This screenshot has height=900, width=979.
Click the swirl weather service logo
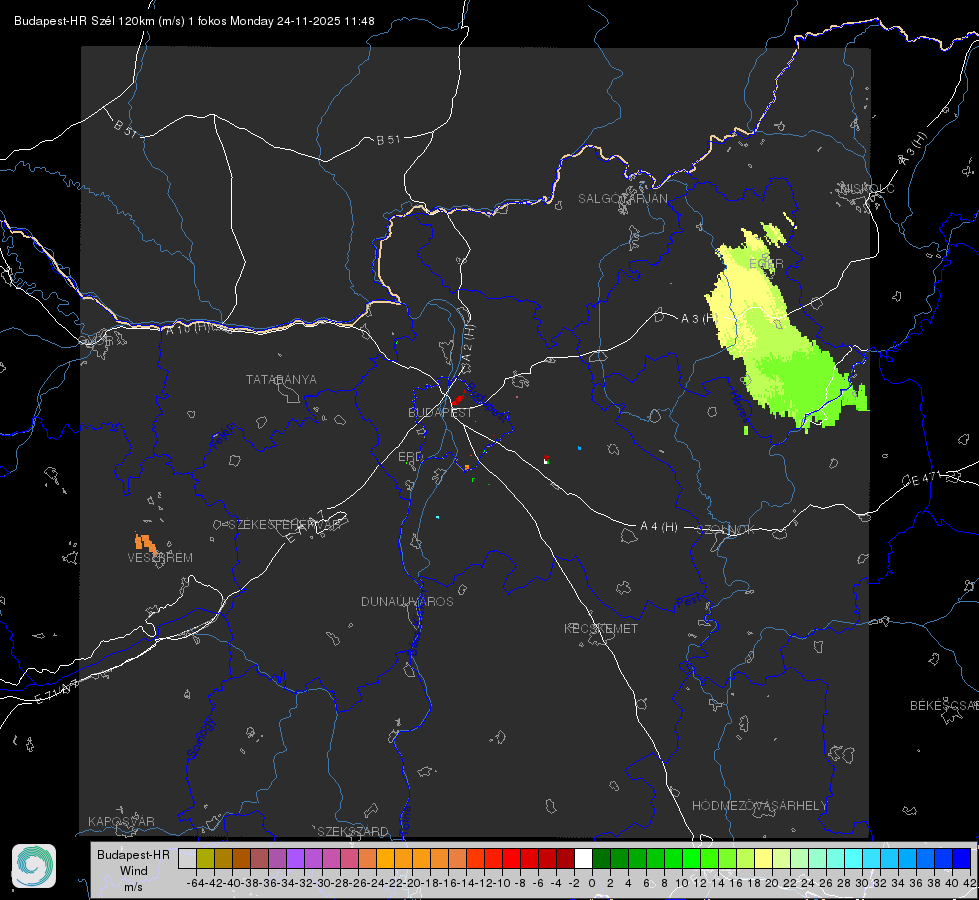[x=34, y=866]
